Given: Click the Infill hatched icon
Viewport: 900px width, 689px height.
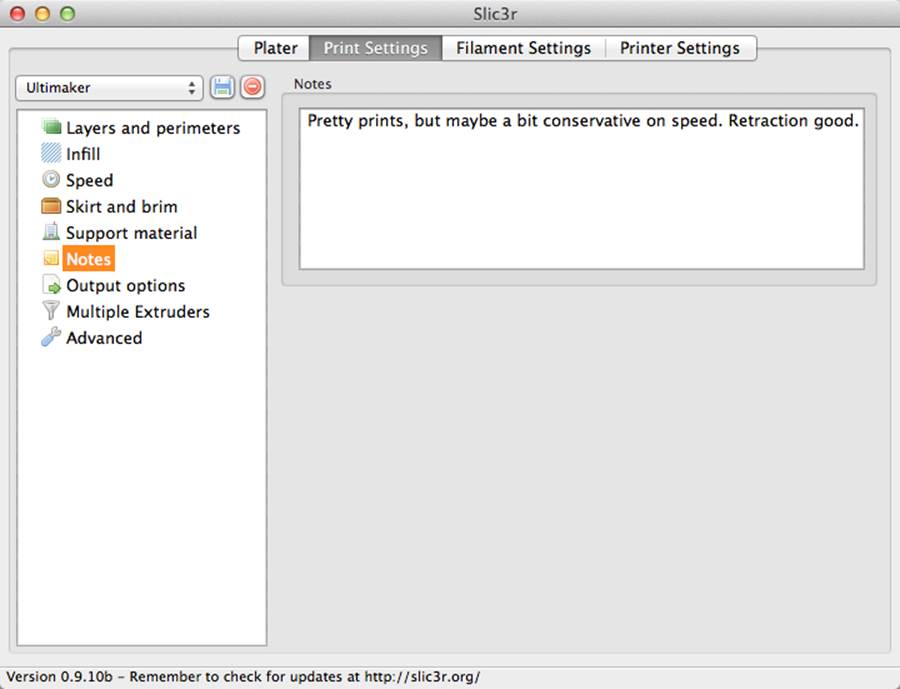Looking at the screenshot, I should pyautogui.click(x=51, y=153).
